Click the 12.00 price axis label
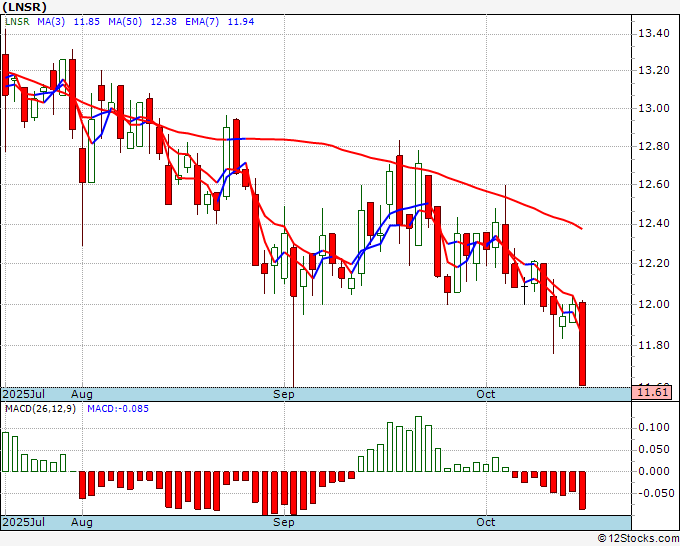 654,304
